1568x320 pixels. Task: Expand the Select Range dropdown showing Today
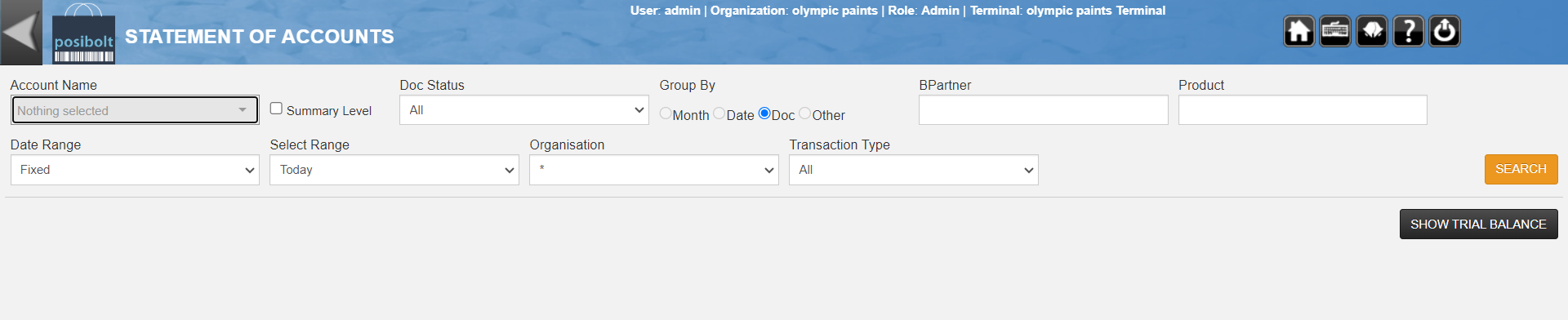(394, 170)
